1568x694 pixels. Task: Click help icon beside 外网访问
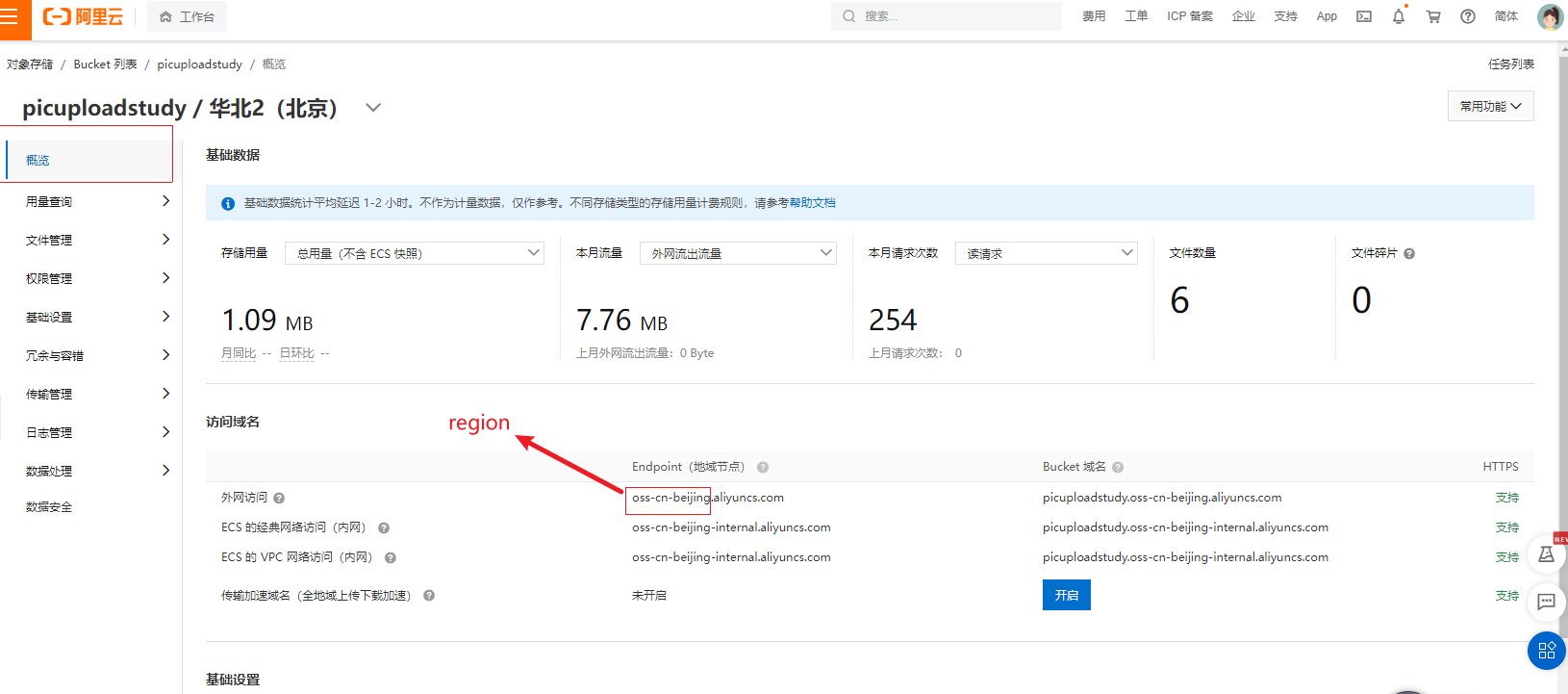click(x=279, y=499)
